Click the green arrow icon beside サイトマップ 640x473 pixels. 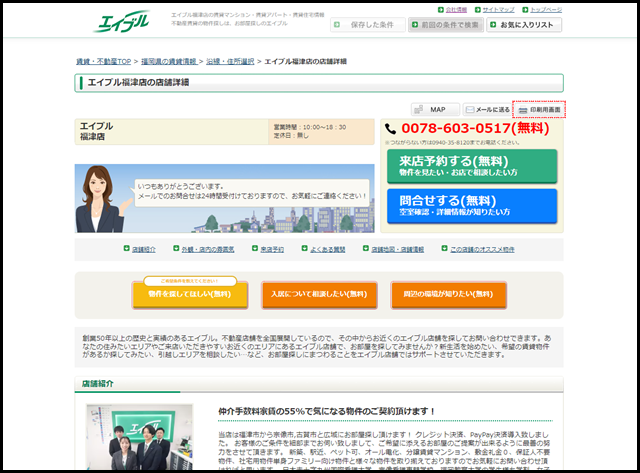point(478,9)
